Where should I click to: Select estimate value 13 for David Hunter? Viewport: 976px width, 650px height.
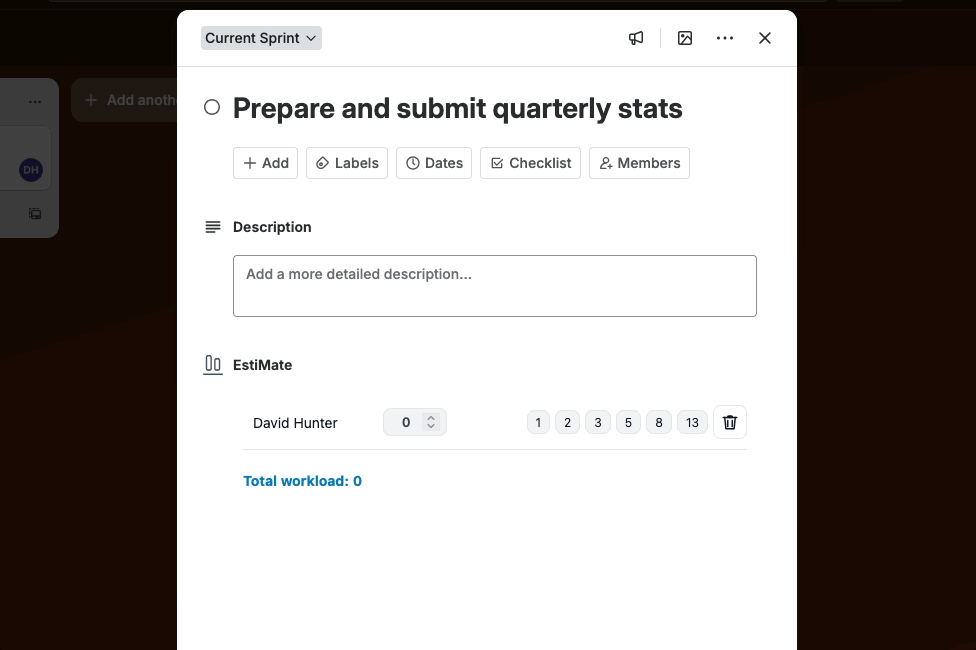(692, 422)
